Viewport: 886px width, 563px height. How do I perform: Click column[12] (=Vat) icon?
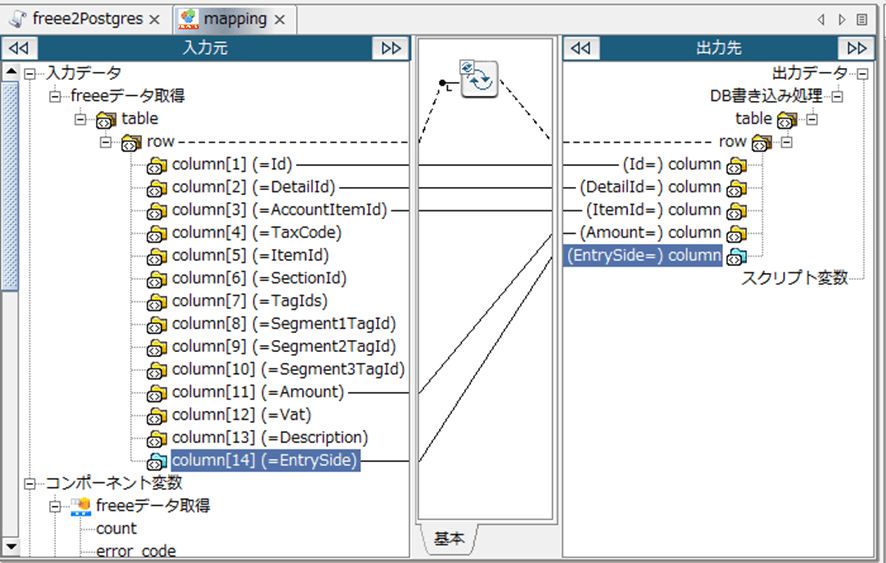point(157,416)
